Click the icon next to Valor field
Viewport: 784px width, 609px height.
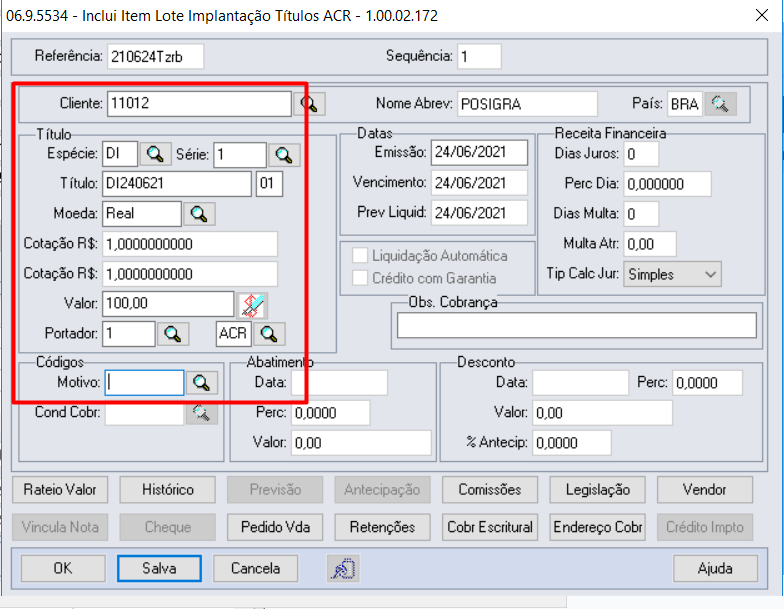click(x=252, y=304)
